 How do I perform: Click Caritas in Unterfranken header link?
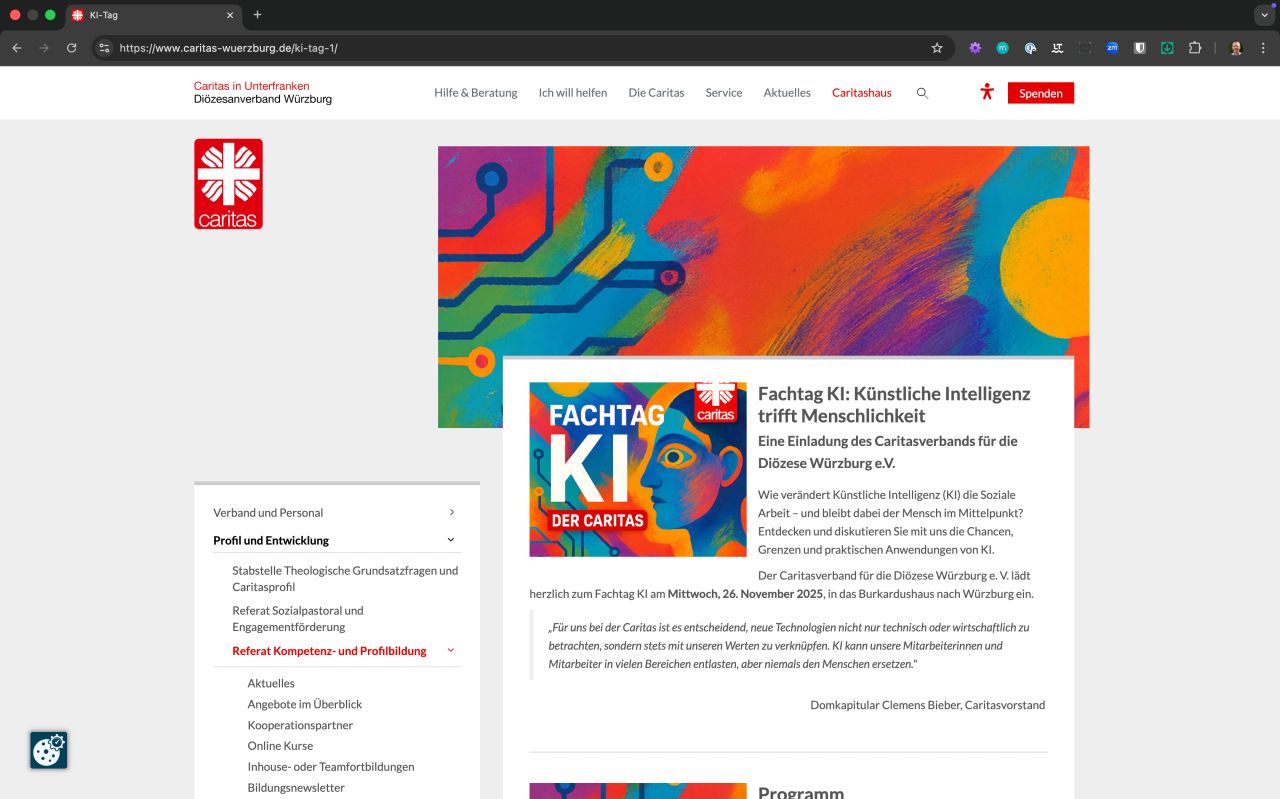(x=252, y=86)
